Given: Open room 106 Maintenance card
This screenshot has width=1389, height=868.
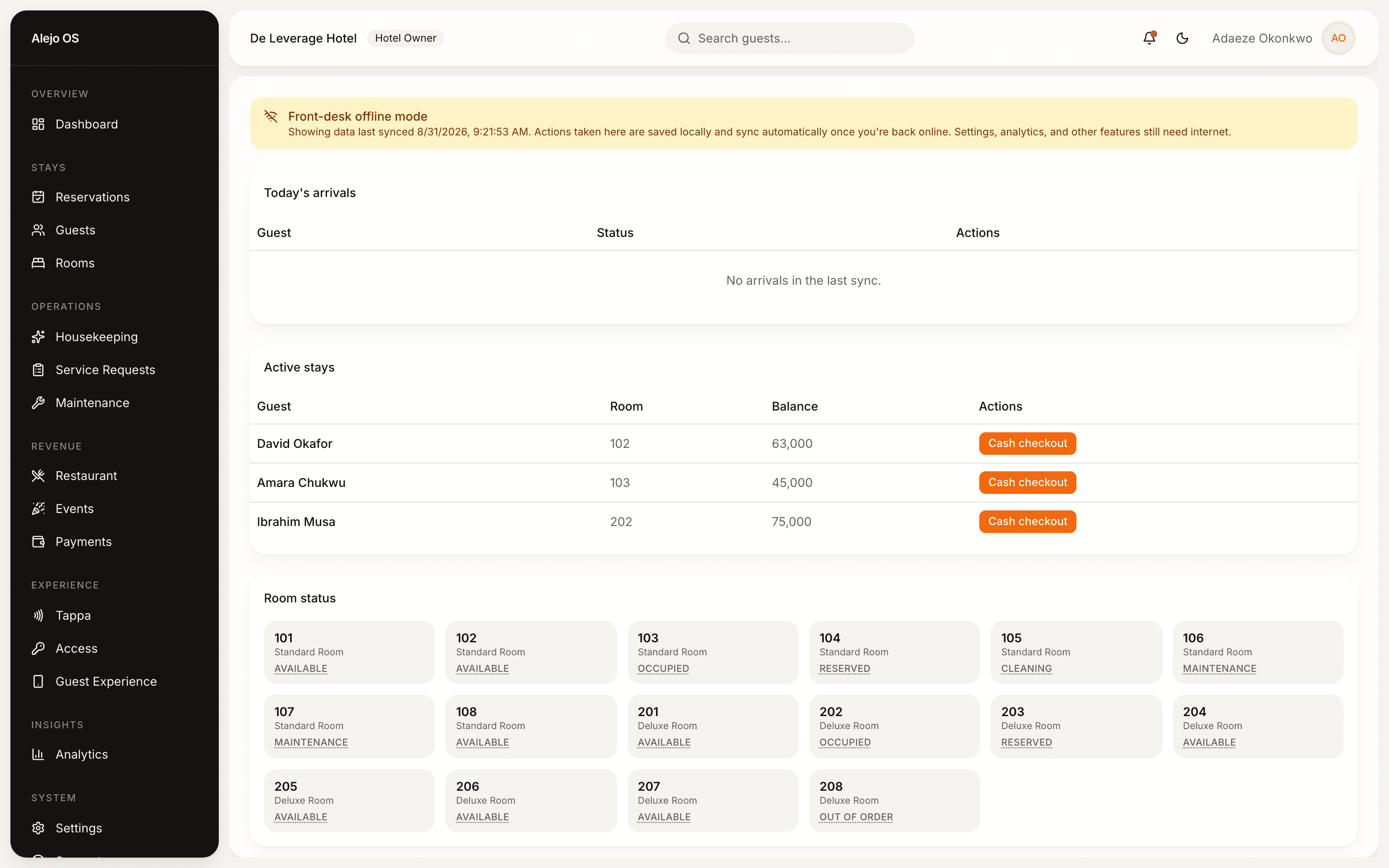Looking at the screenshot, I should click(1257, 652).
